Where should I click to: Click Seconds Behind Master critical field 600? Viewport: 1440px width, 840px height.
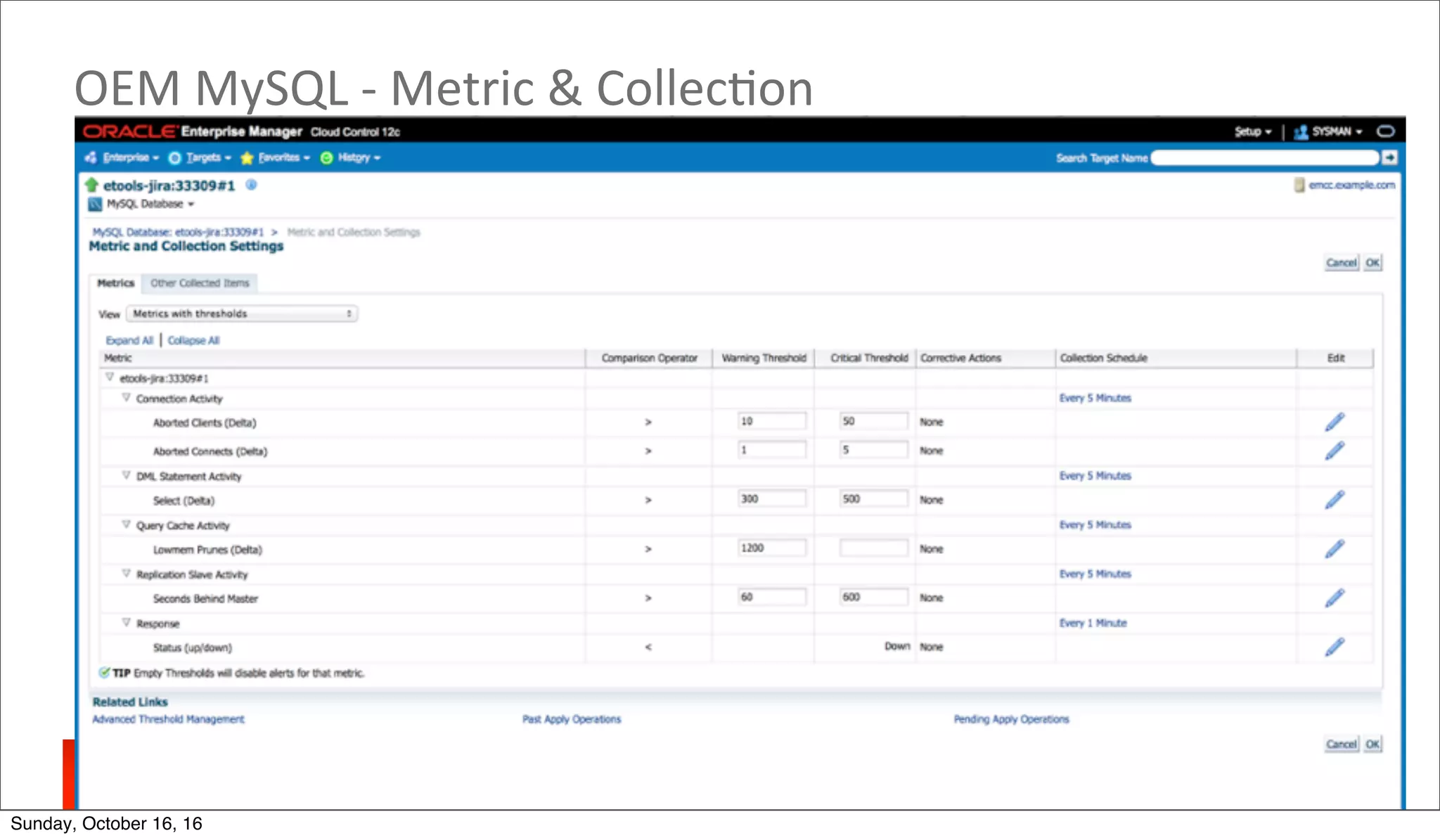(x=873, y=597)
